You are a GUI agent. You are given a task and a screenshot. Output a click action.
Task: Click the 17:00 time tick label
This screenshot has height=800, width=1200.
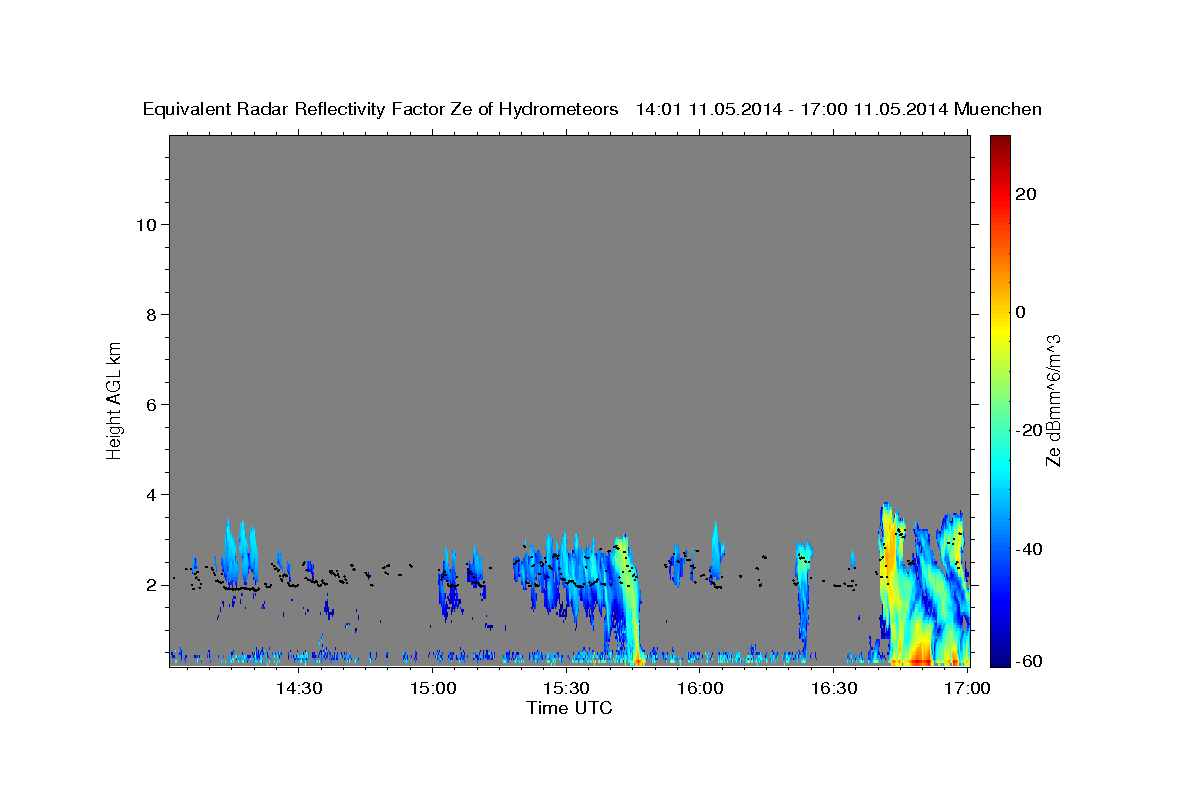tap(968, 689)
